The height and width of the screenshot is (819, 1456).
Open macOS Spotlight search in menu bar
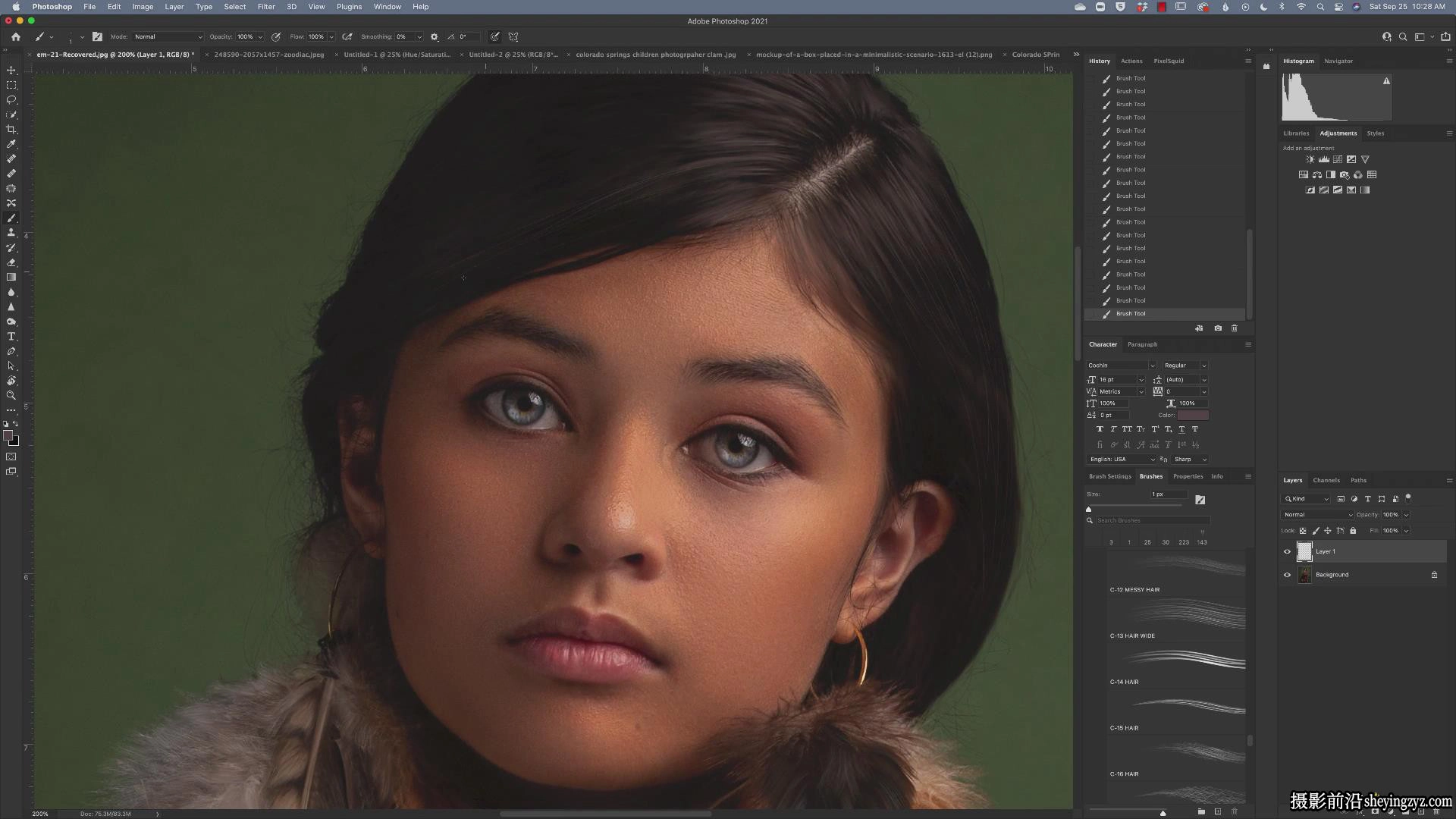click(x=1320, y=7)
